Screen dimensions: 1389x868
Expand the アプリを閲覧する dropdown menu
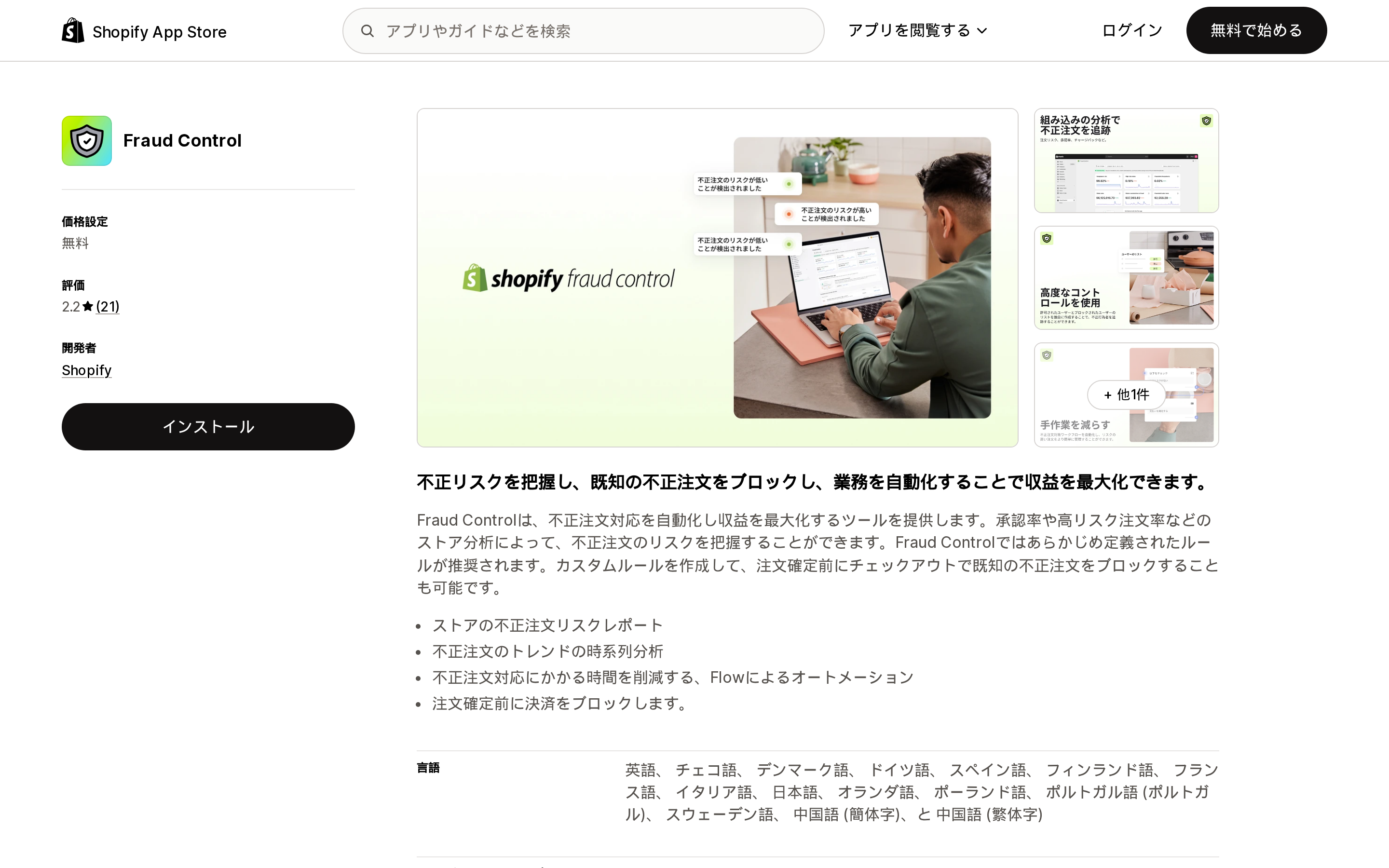click(x=917, y=30)
